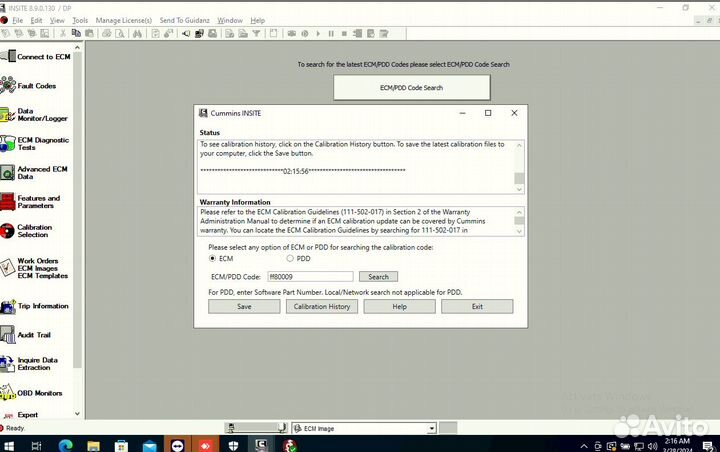Click the Copy toolbar icon
Image resolution: width=720 pixels, height=452 pixels.
pos(76,34)
